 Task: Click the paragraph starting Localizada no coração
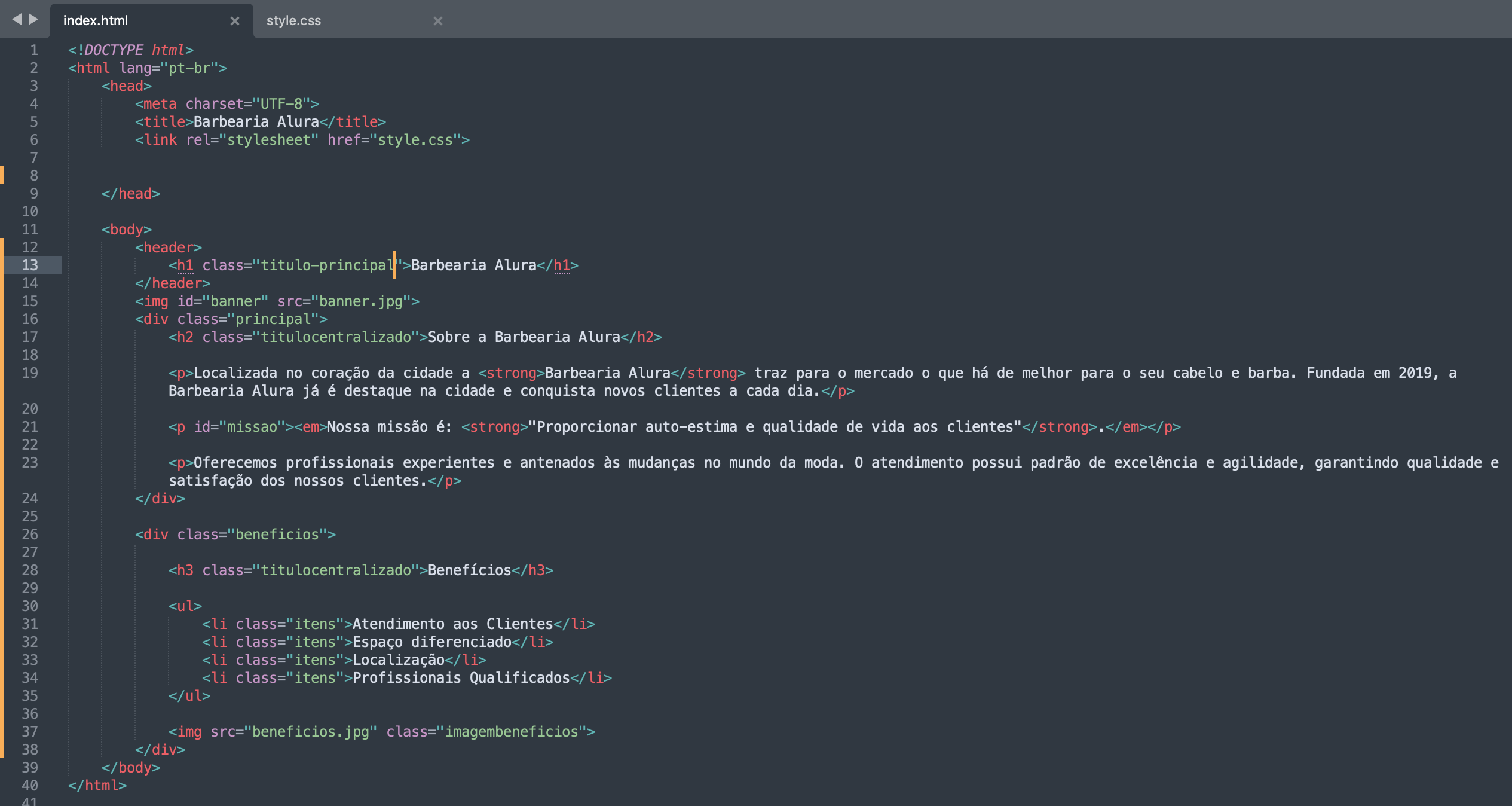[x=813, y=381]
